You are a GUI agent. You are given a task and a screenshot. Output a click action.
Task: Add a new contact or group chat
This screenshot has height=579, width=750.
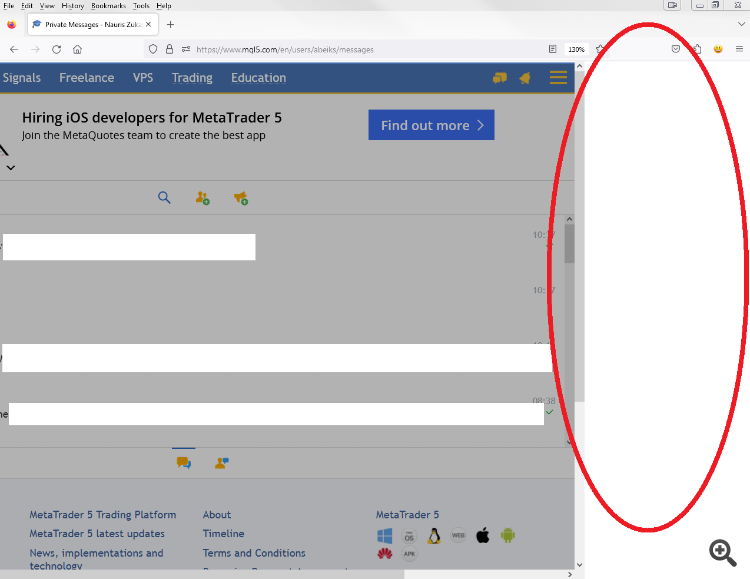(x=203, y=198)
